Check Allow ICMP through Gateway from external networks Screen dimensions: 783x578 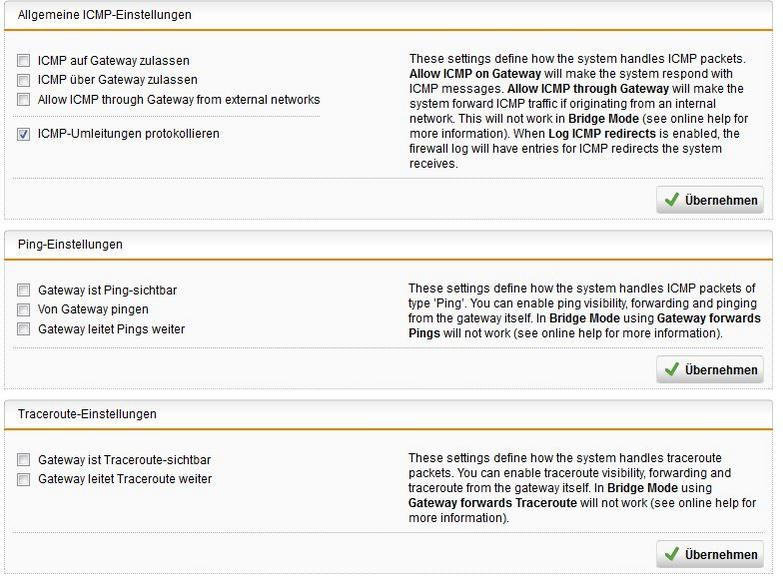(x=24, y=100)
